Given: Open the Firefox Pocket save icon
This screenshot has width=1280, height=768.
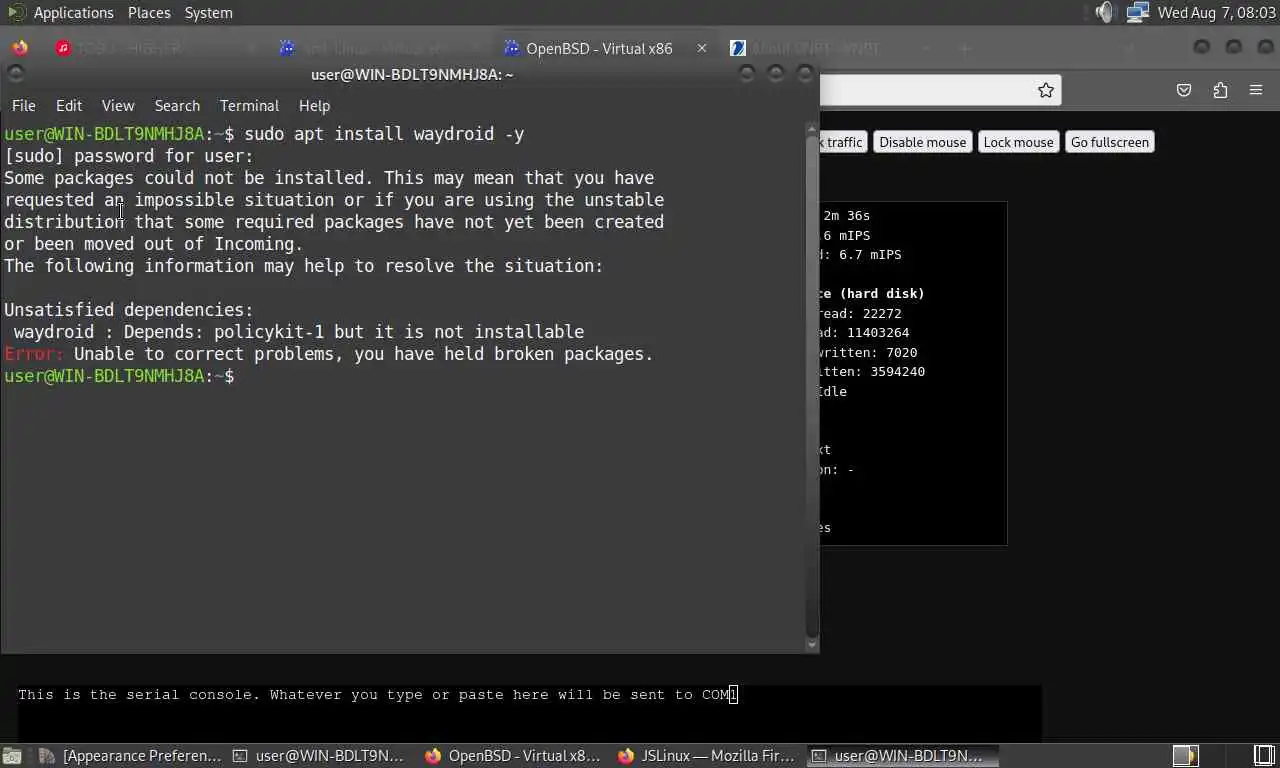Looking at the screenshot, I should 1184,90.
